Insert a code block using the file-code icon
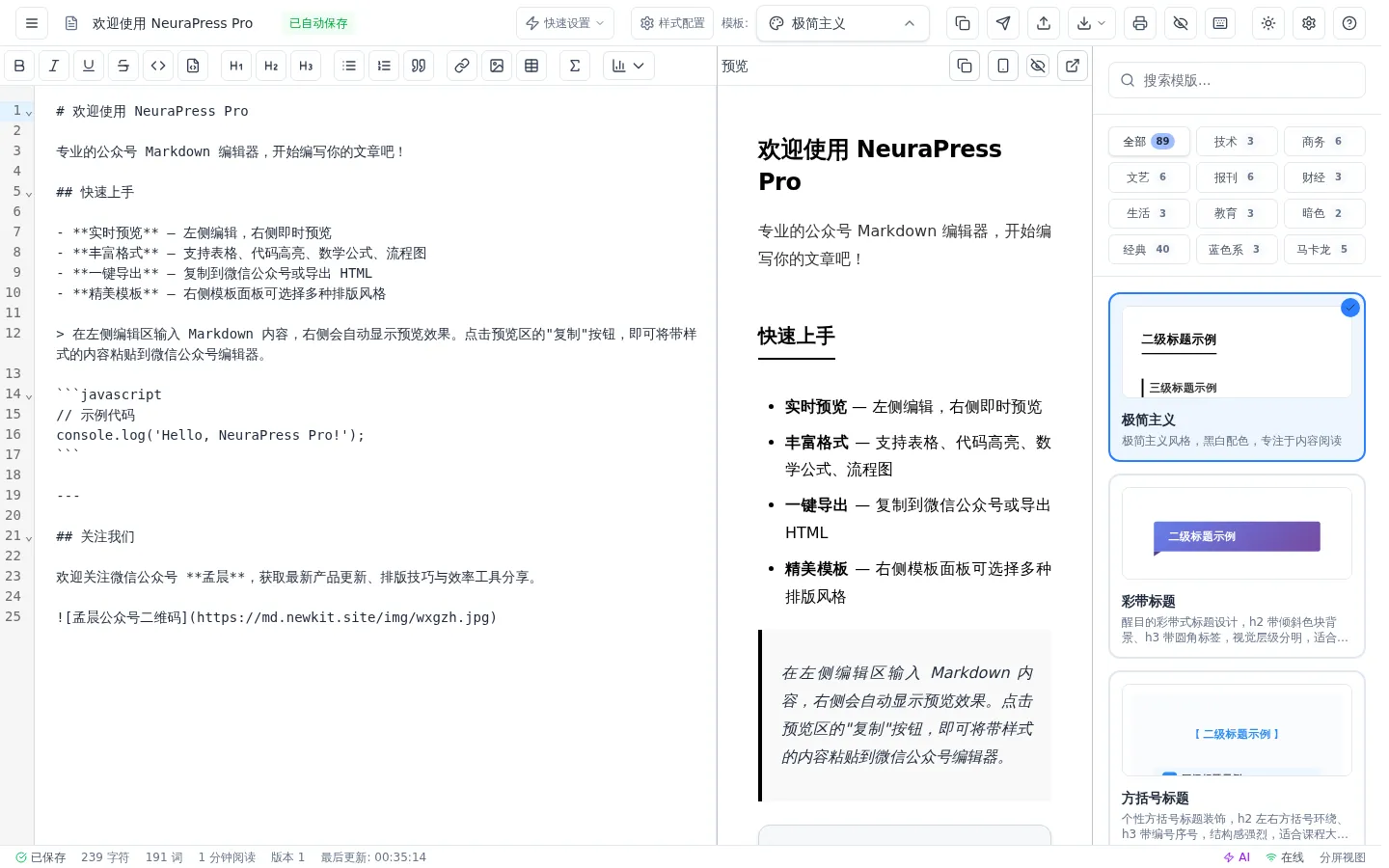This screenshot has width=1389, height=868. pyautogui.click(x=193, y=66)
